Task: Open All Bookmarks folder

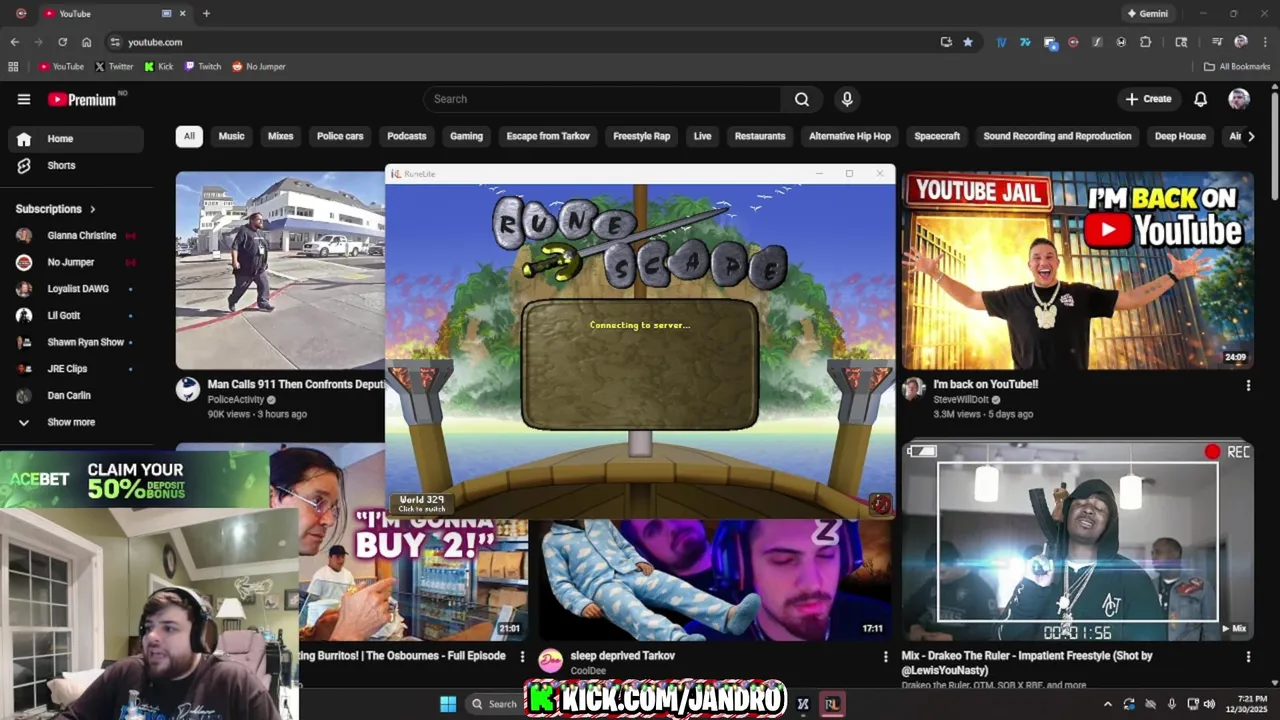Action: (1237, 67)
